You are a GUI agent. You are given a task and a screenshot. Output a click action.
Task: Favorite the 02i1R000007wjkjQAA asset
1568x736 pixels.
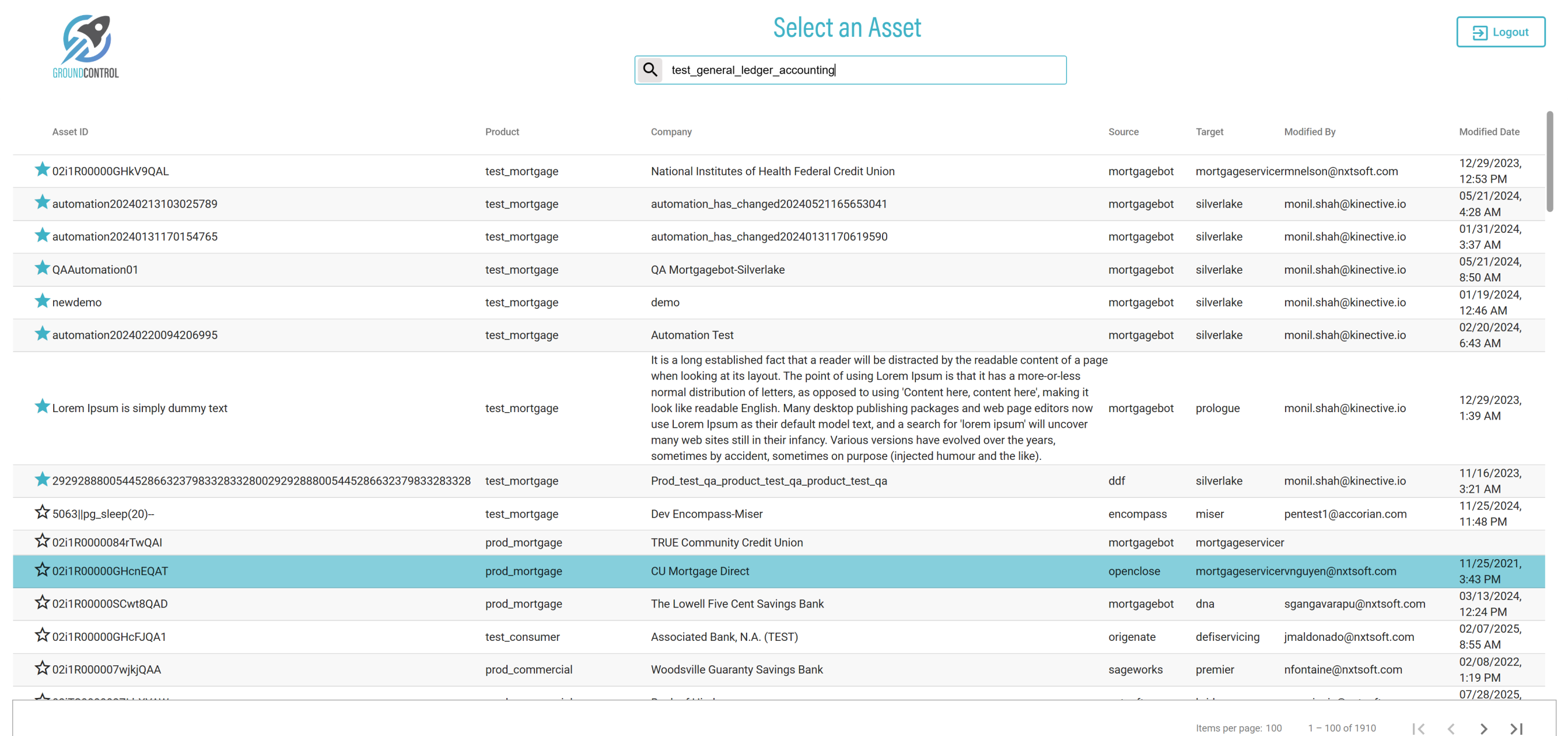[x=42, y=668]
